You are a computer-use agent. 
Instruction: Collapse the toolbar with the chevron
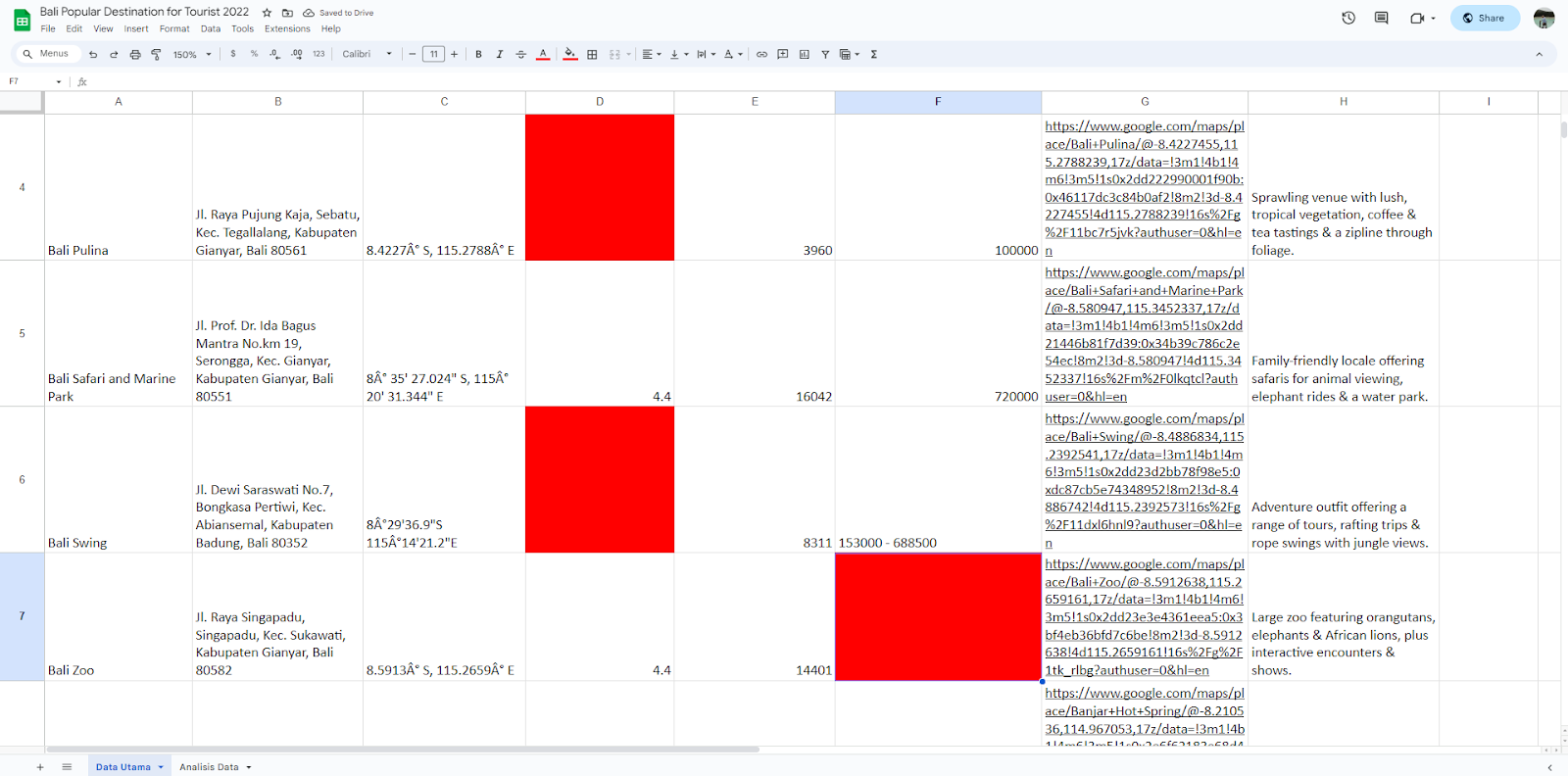point(1539,54)
